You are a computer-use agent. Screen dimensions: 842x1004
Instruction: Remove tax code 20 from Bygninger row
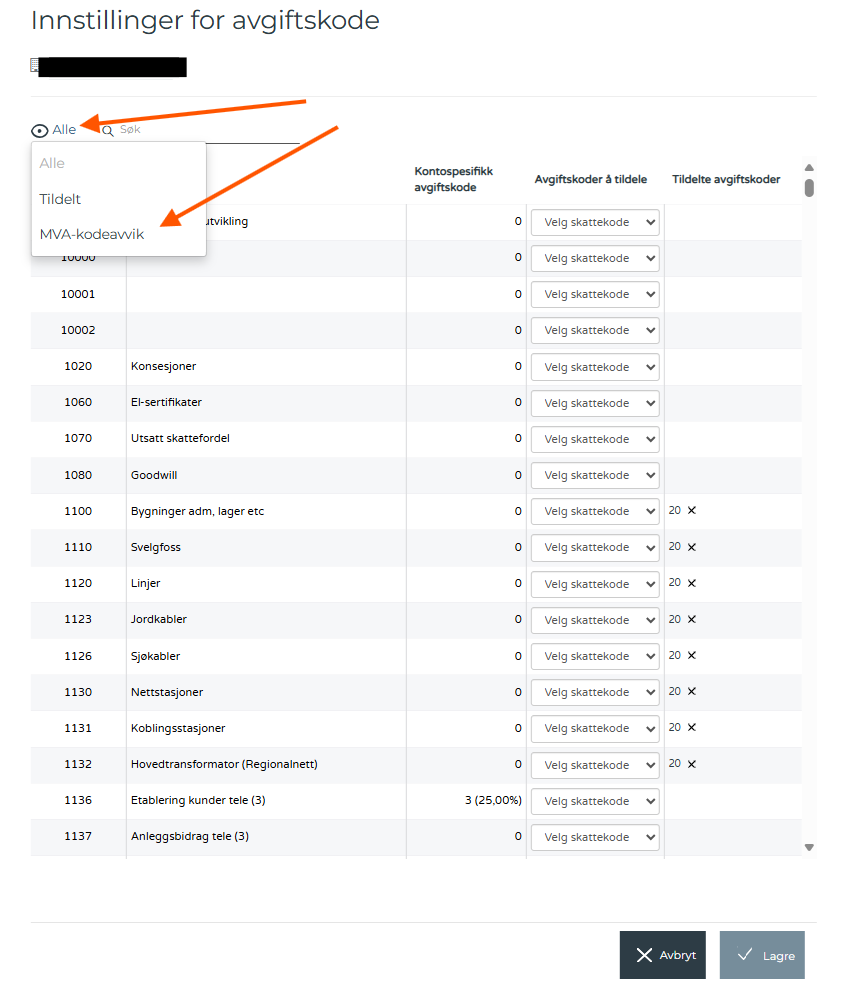tap(692, 510)
